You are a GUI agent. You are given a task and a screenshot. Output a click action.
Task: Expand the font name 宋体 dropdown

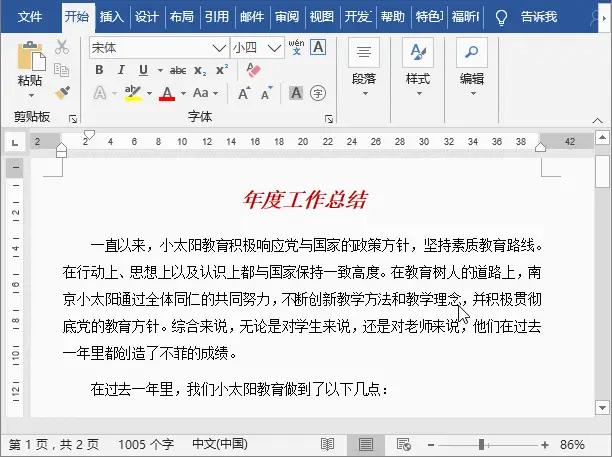(219, 48)
